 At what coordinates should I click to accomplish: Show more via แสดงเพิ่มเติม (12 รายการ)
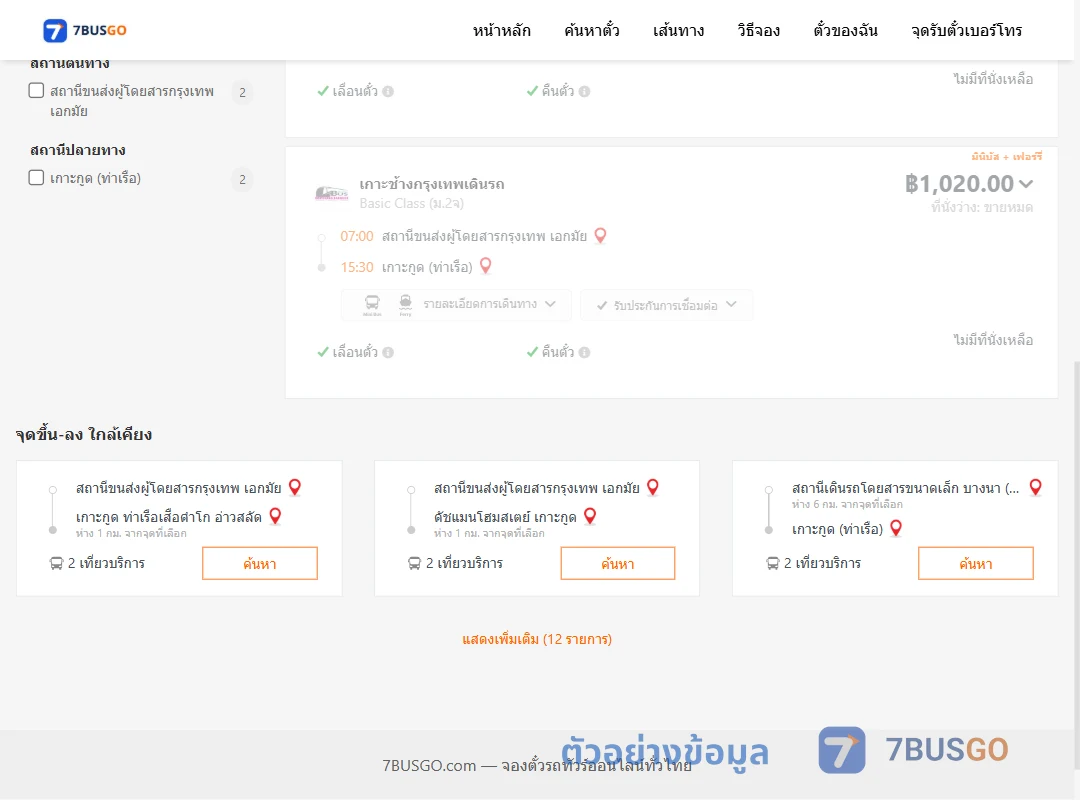[537, 639]
